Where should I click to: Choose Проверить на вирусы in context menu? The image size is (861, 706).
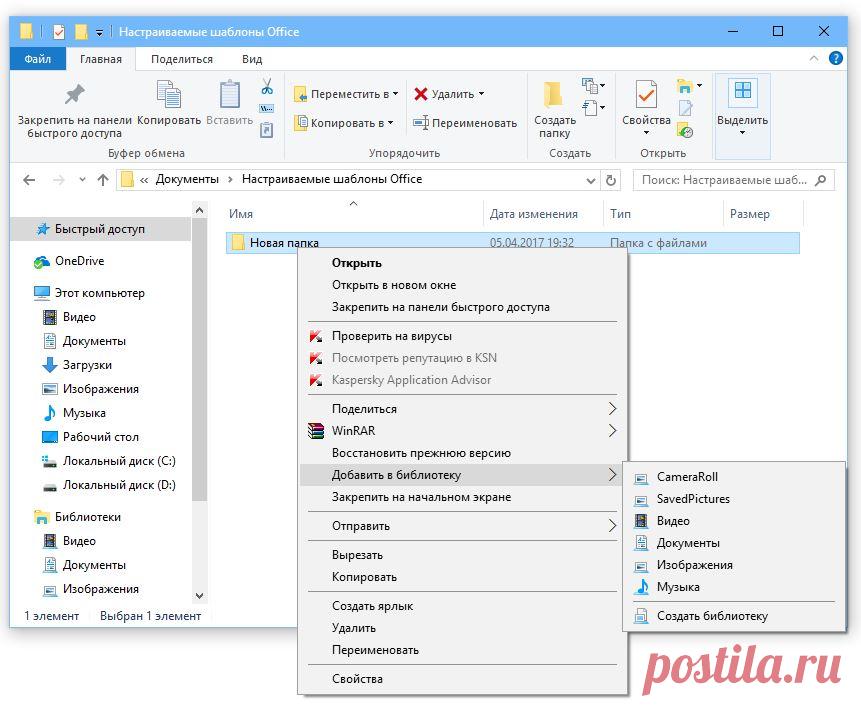click(x=463, y=336)
